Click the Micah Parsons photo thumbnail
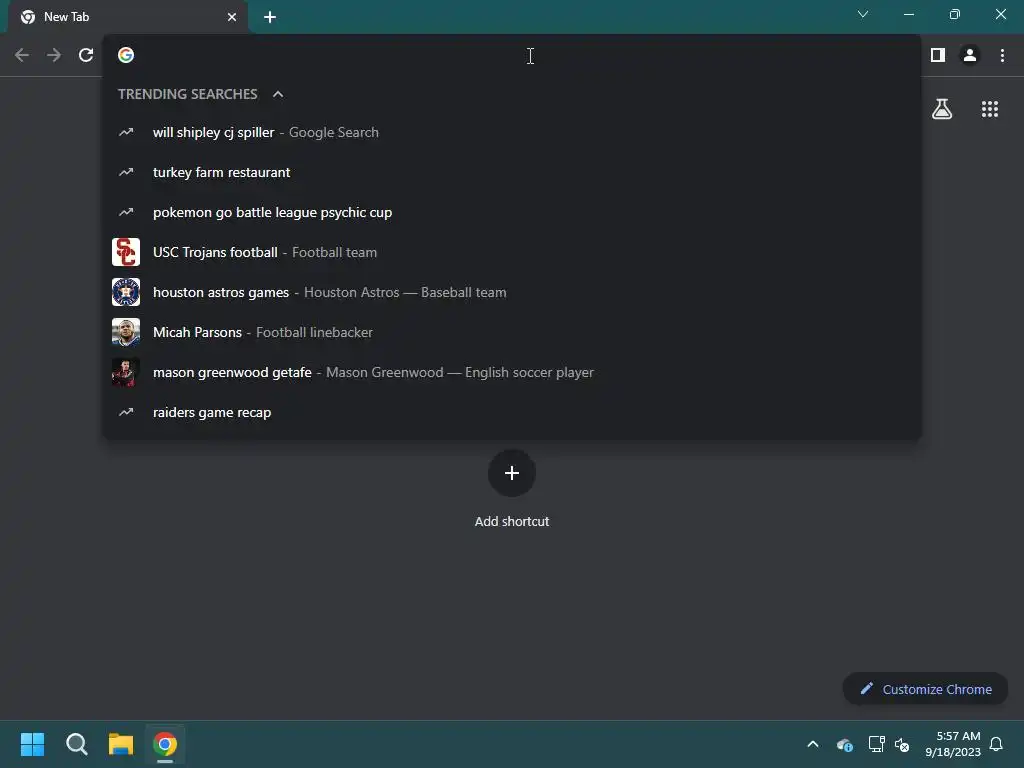The width and height of the screenshot is (1024, 768). click(x=126, y=332)
